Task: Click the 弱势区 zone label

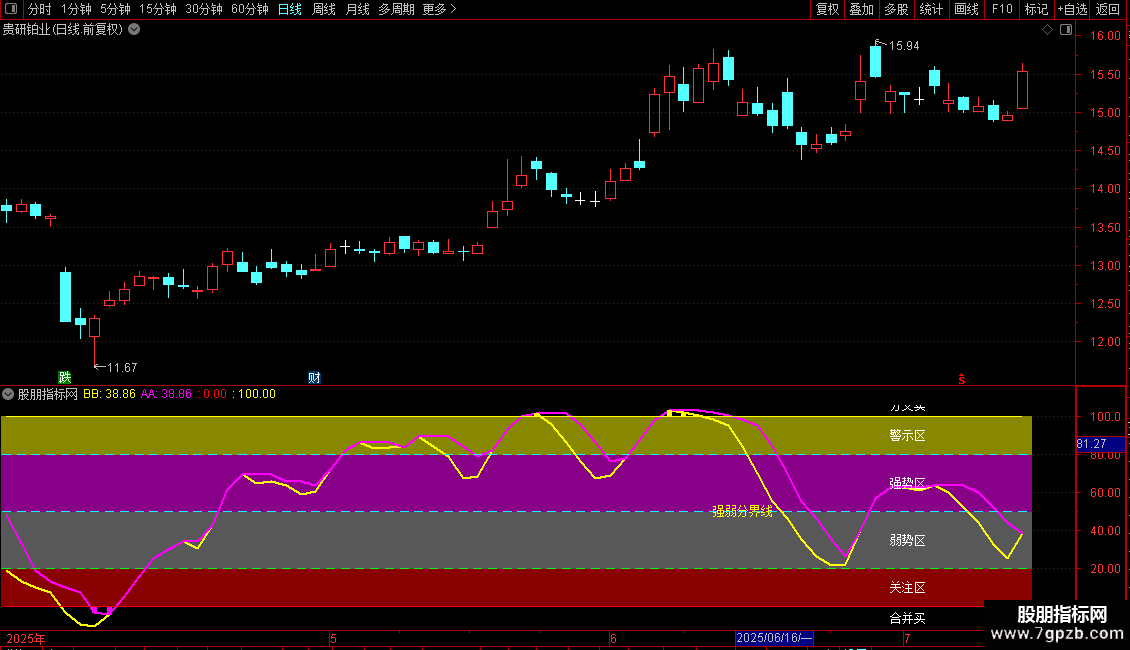Action: (907, 540)
